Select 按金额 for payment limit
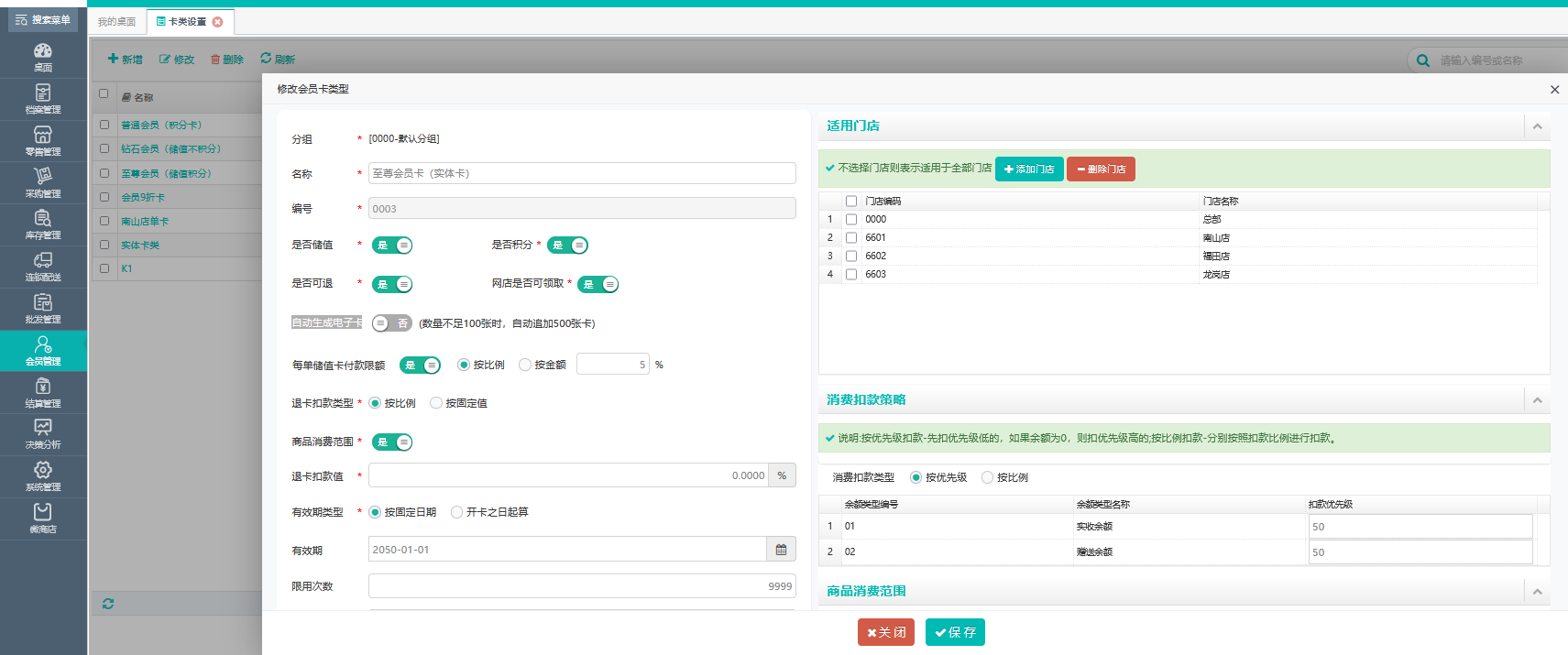This screenshot has height=655, width=1568. (525, 365)
